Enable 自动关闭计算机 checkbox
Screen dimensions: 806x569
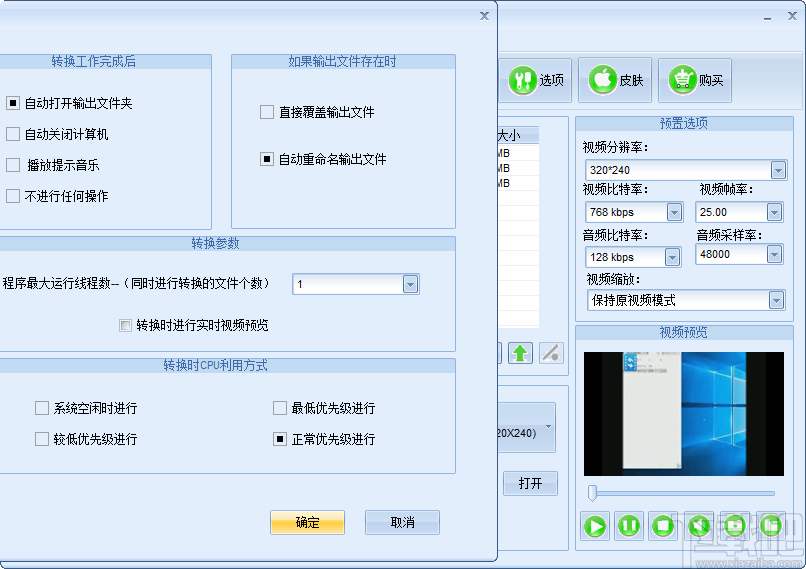click(x=13, y=134)
